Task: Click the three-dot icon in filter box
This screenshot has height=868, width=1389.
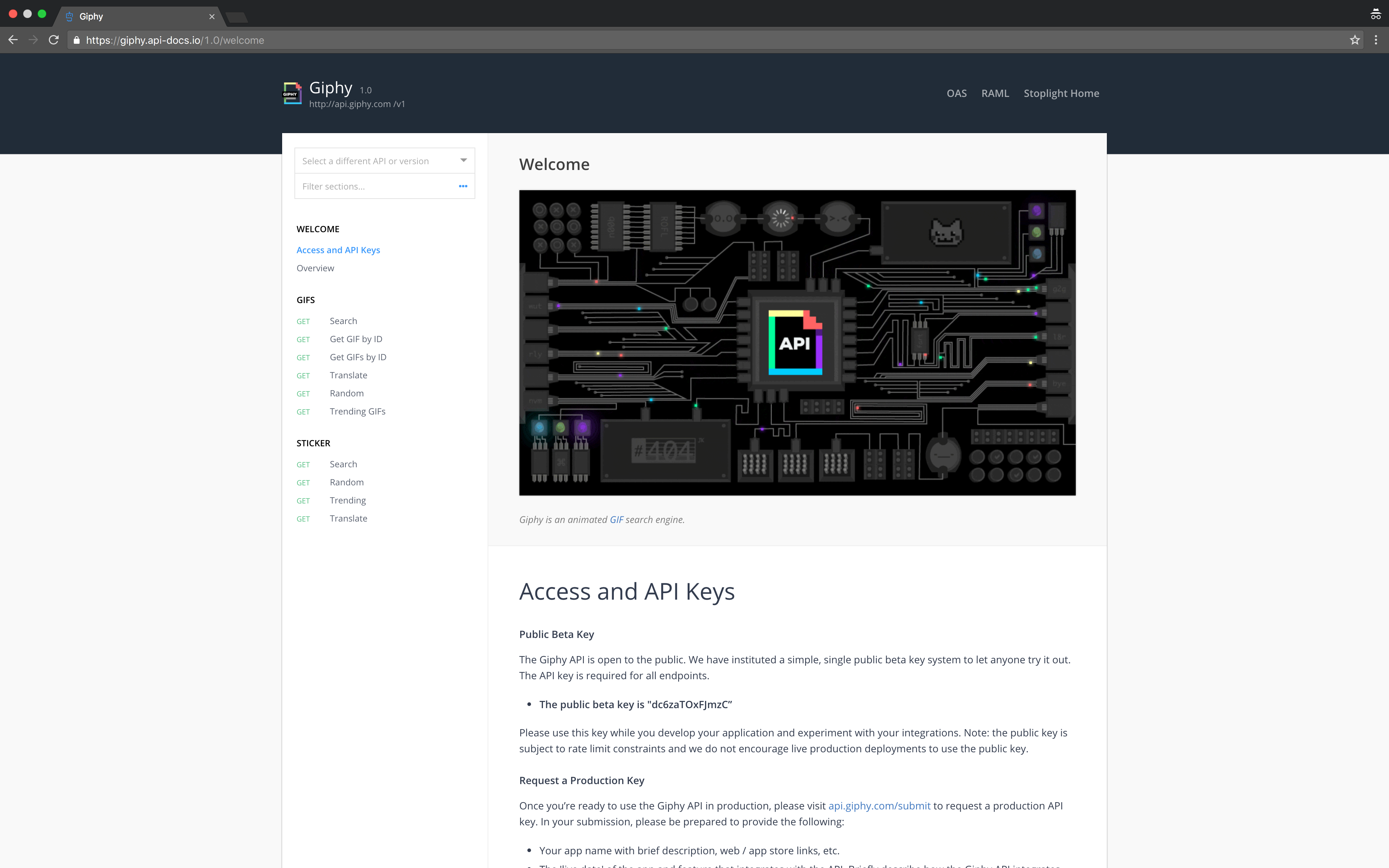Action: click(x=463, y=186)
